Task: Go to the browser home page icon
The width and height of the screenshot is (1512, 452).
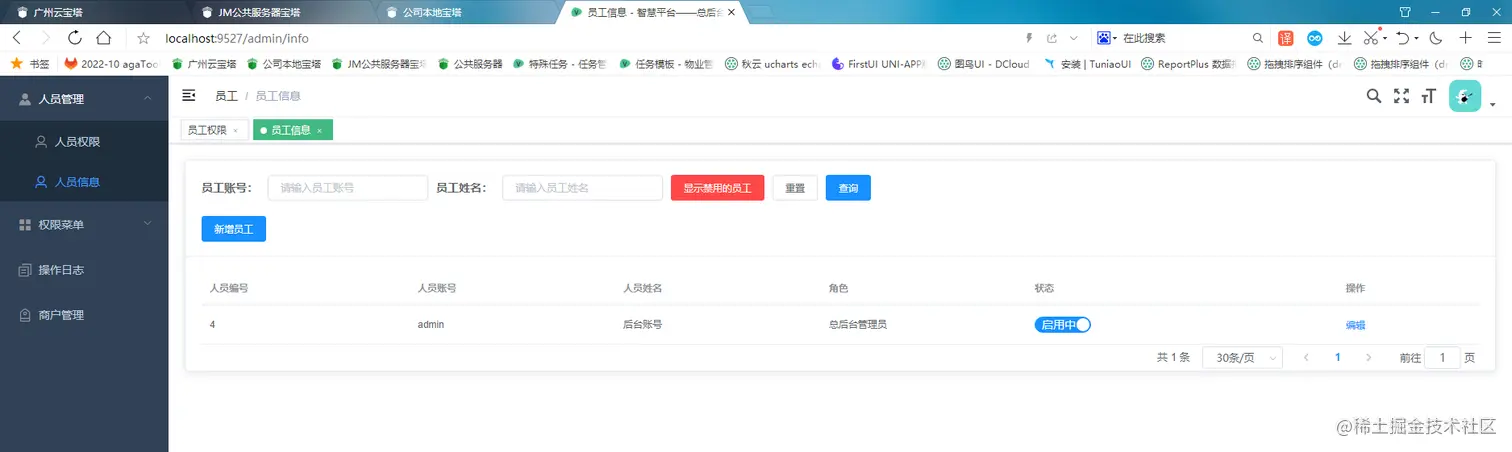Action: pos(103,38)
